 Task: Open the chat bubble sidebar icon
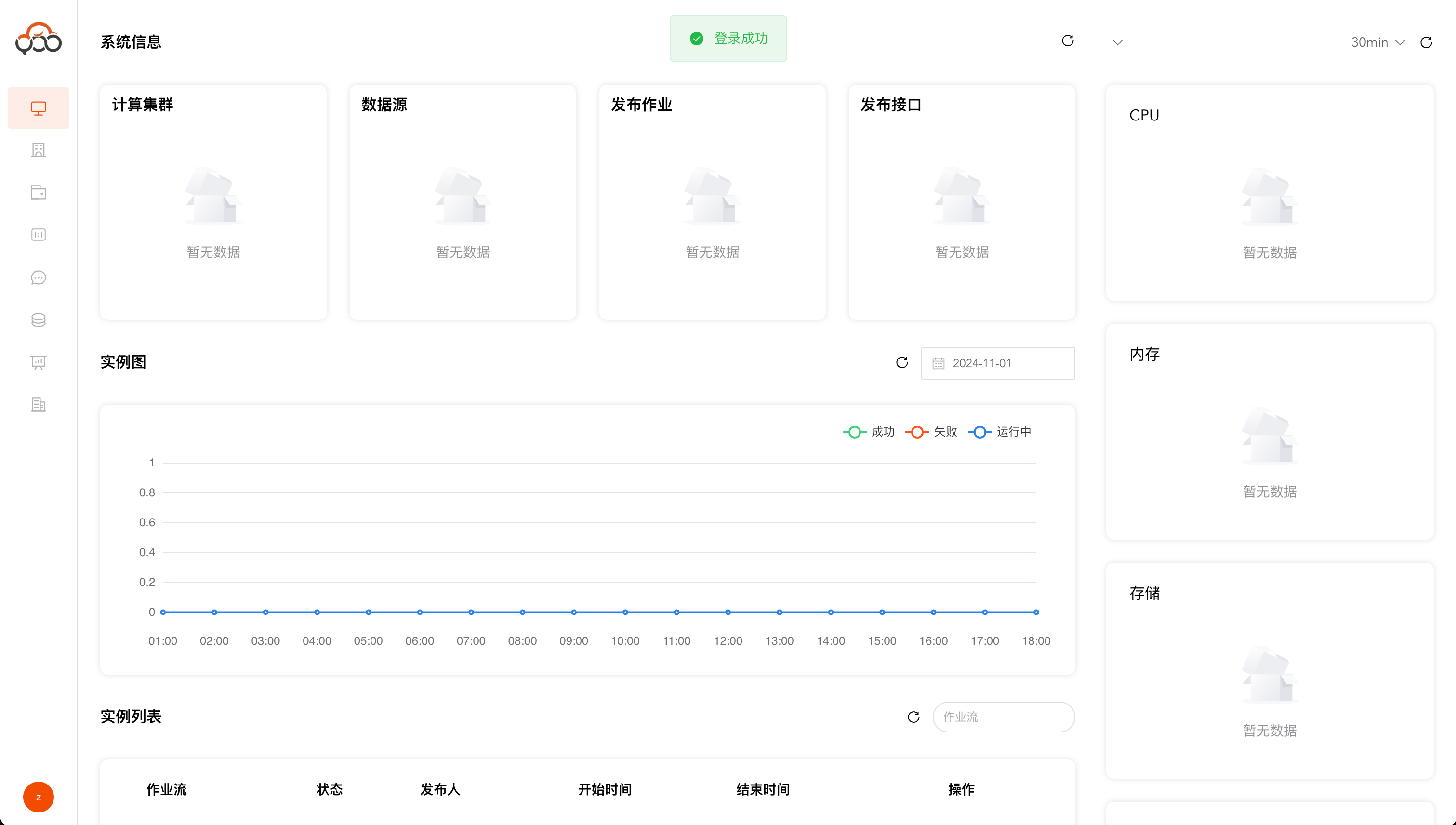[39, 278]
